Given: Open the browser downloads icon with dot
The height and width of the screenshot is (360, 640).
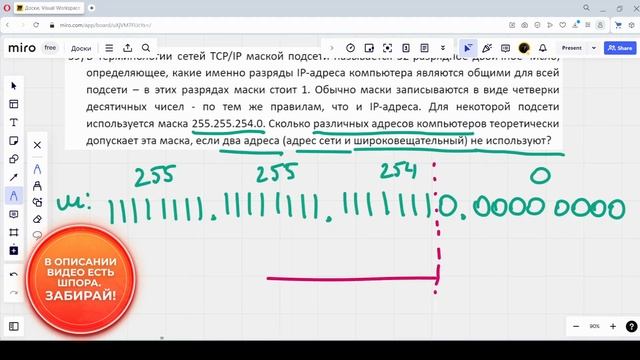Looking at the screenshot, I should pyautogui.click(x=575, y=24).
